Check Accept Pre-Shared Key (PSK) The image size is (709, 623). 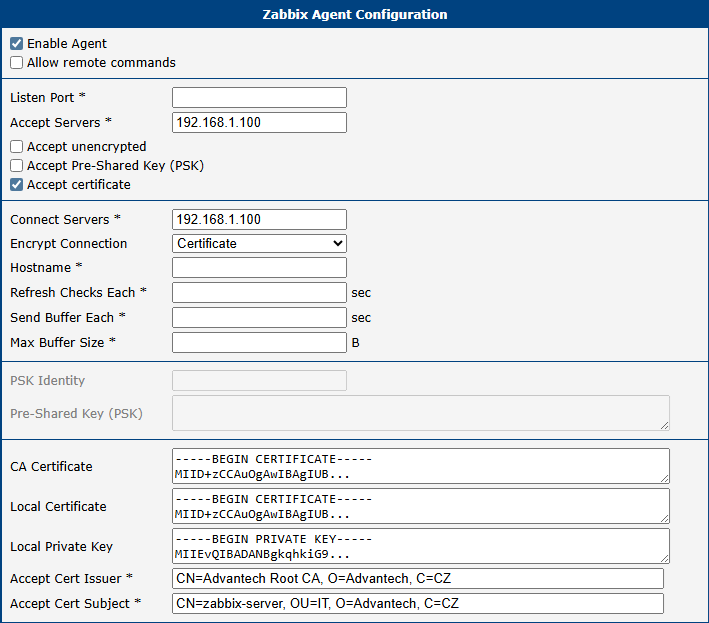pyautogui.click(x=17, y=165)
